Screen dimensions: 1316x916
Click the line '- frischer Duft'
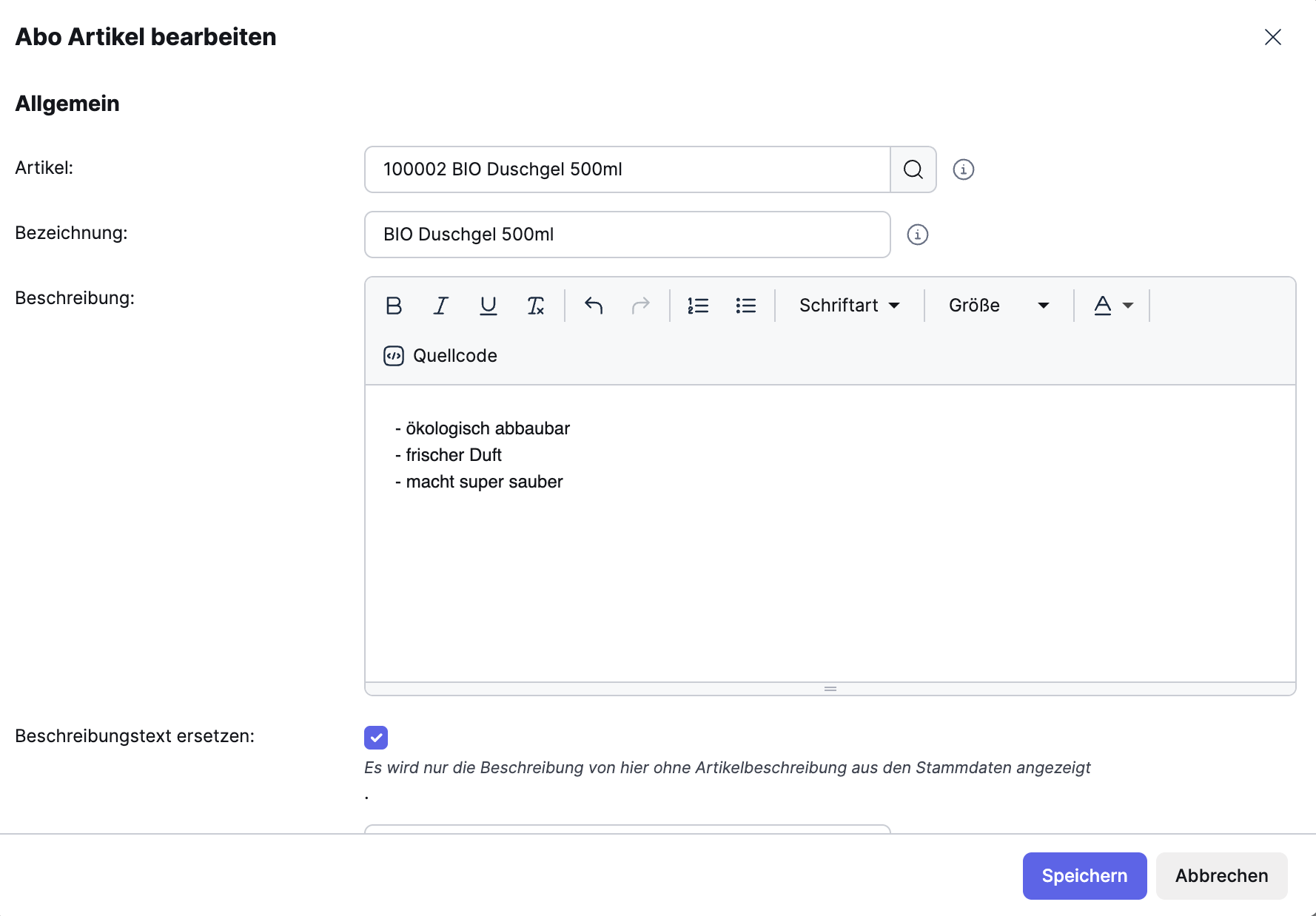click(x=449, y=455)
